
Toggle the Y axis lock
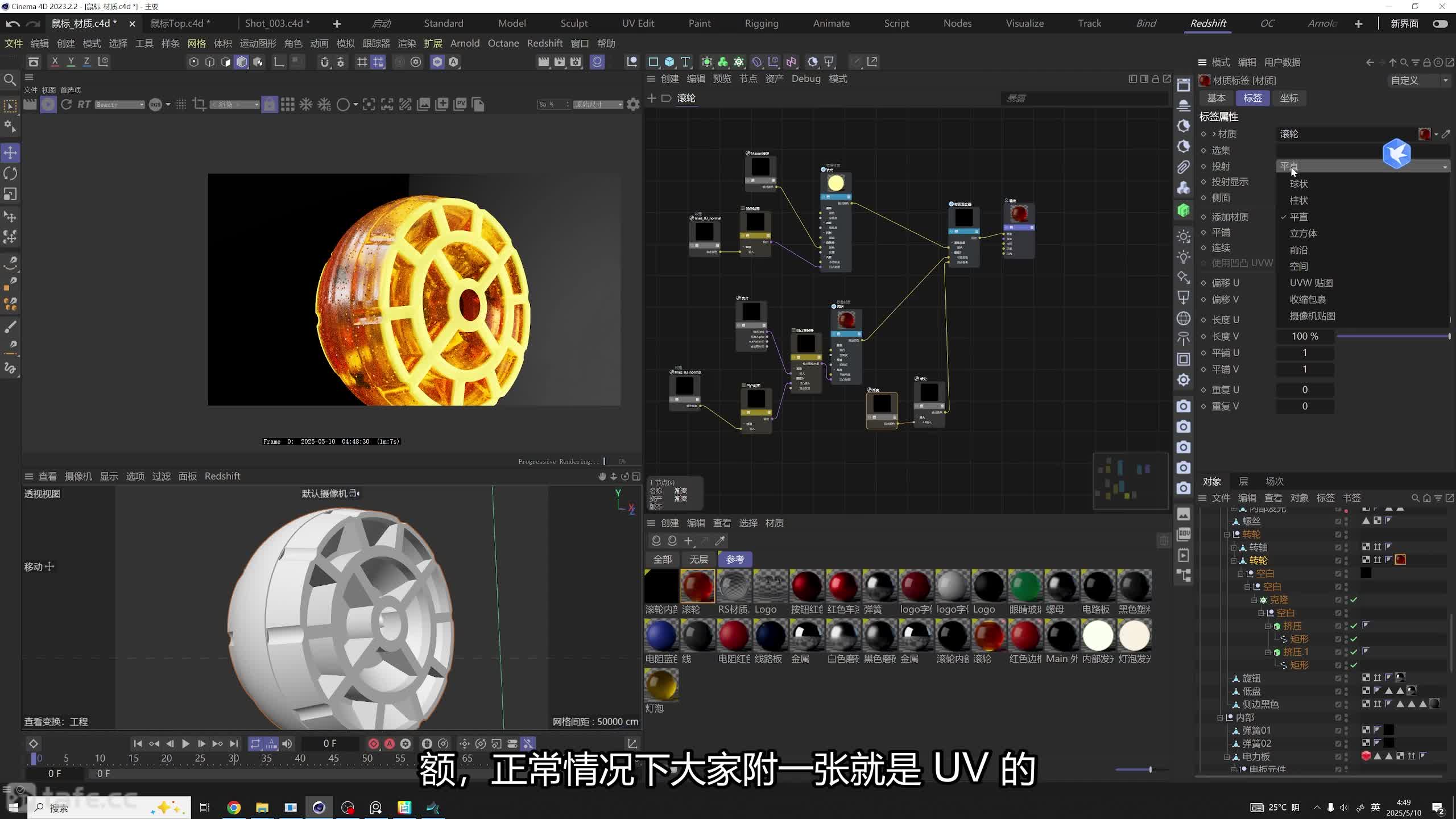pyautogui.click(x=71, y=61)
